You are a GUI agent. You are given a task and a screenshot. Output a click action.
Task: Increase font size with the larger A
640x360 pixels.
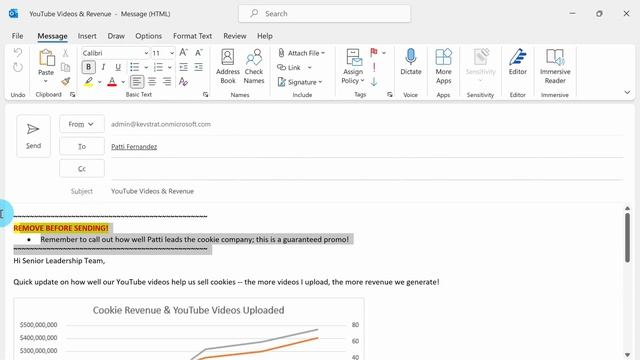tap(184, 53)
